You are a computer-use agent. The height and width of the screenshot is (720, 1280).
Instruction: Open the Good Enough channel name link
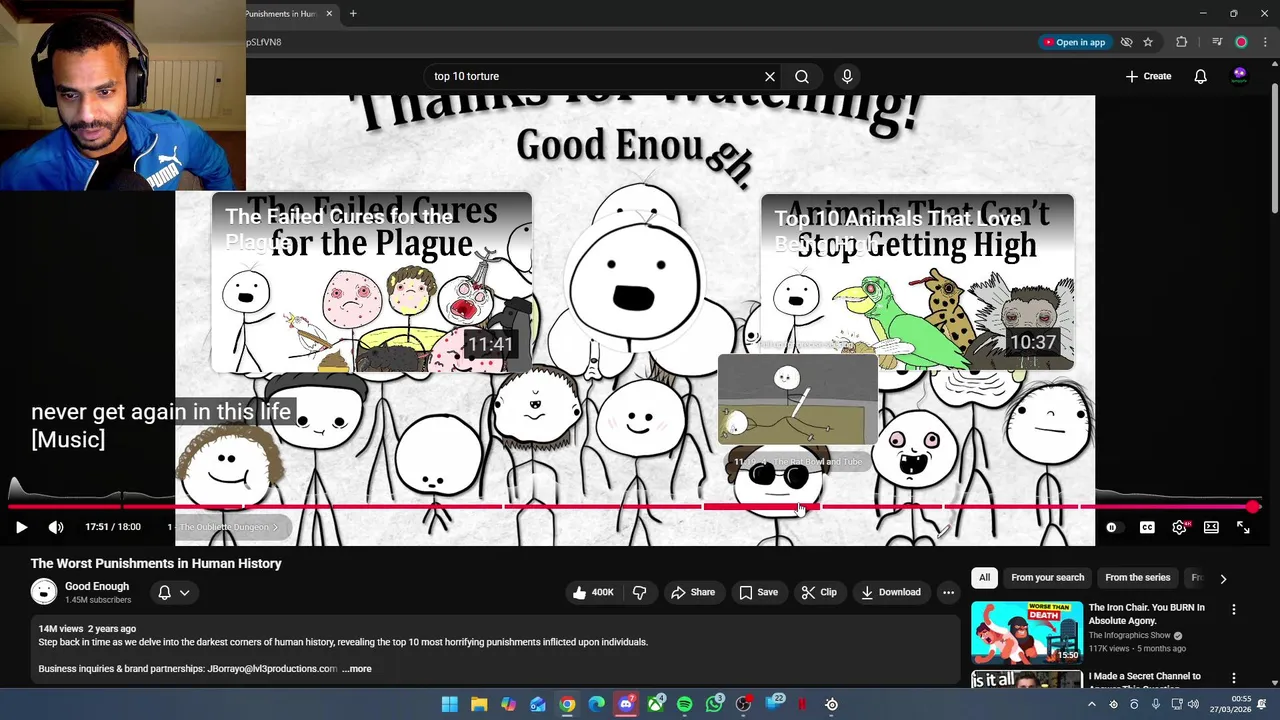click(x=97, y=586)
